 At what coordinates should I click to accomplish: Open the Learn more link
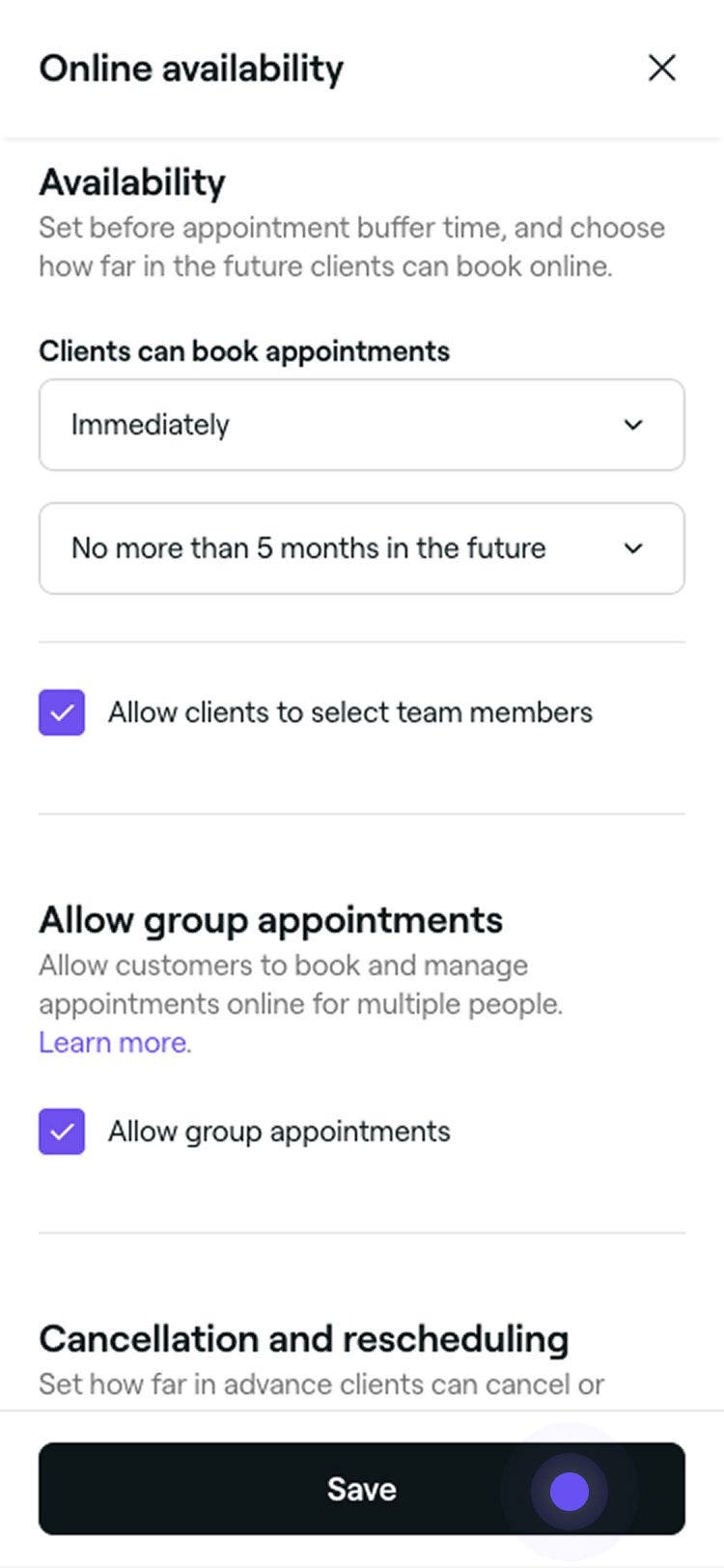point(115,1043)
